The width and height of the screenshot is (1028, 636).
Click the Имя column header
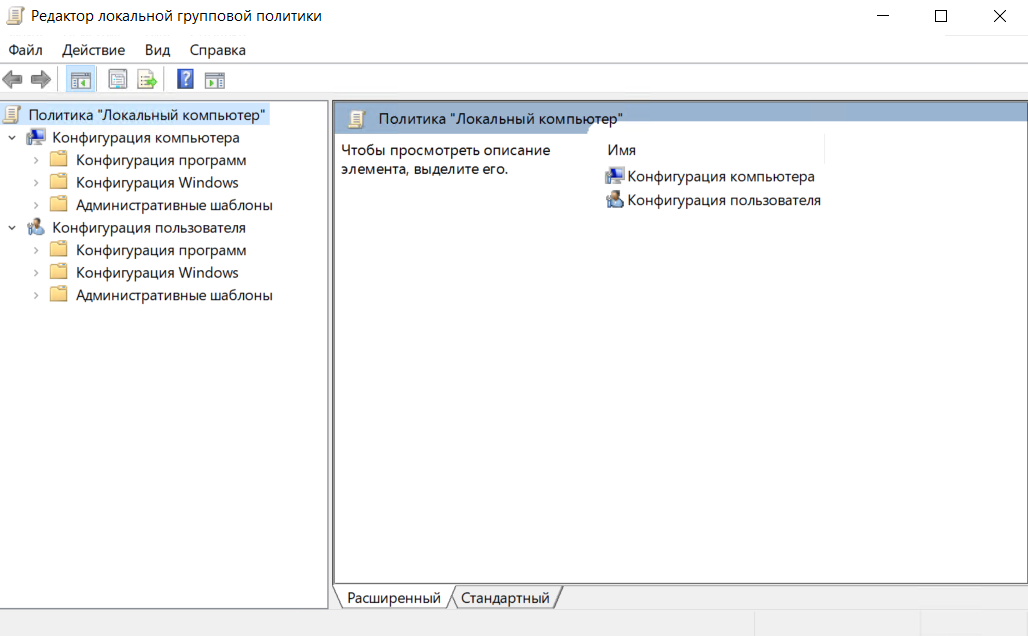(621, 150)
